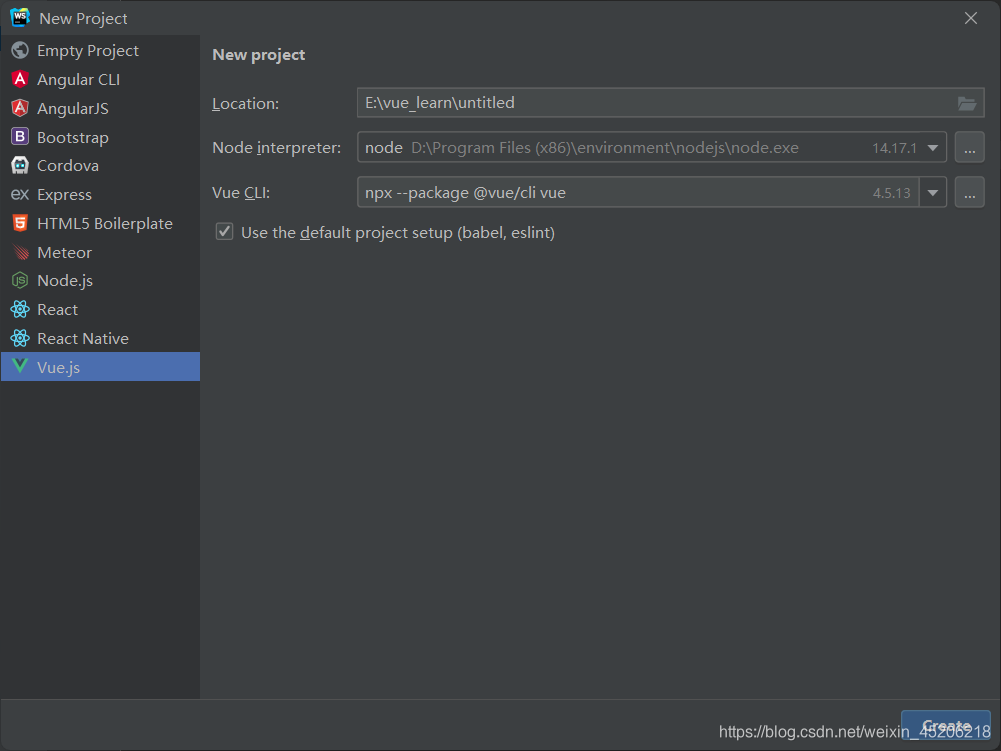
Task: Select Meteor project type
Action: (100, 252)
